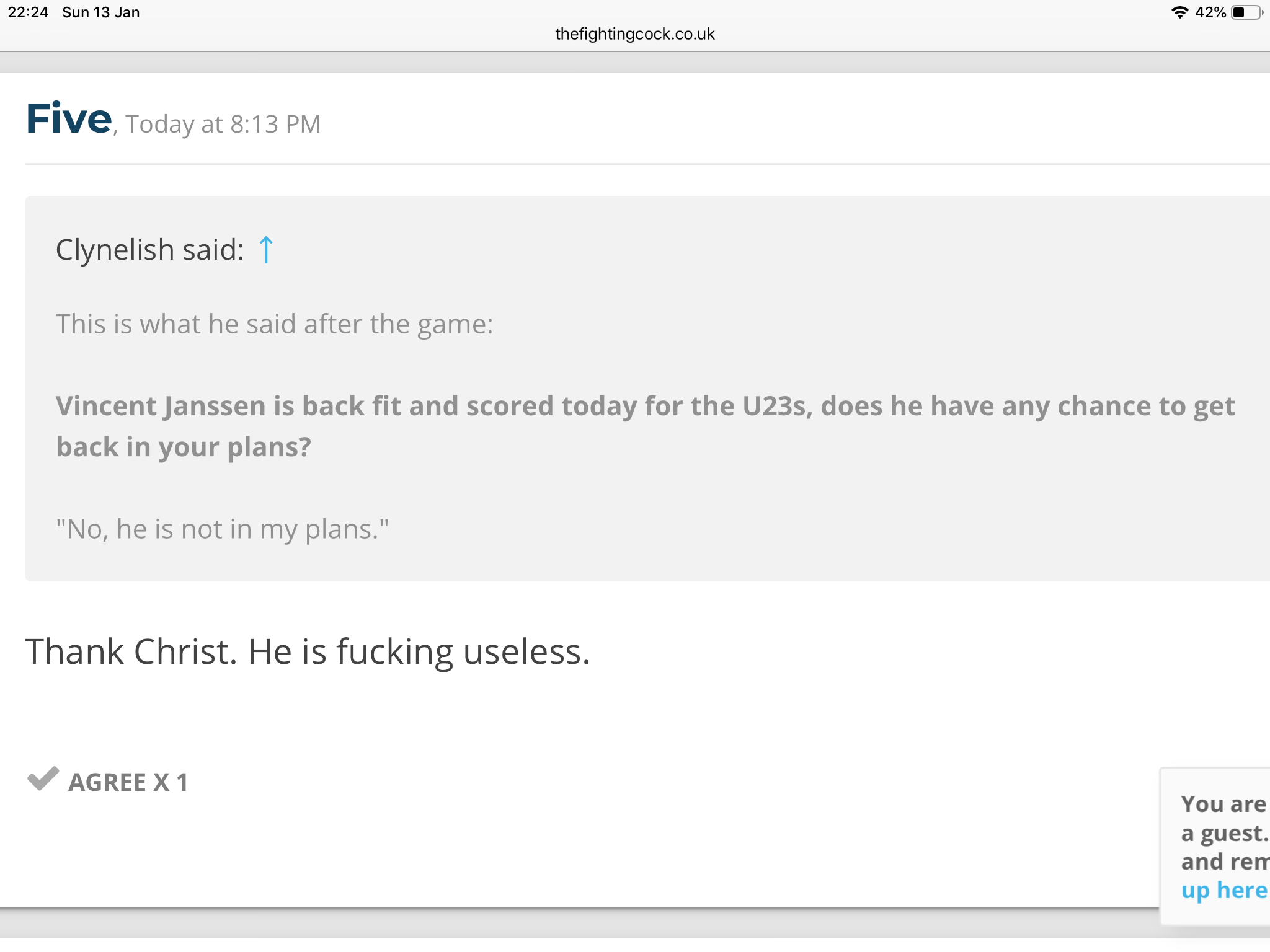This screenshot has height=952, width=1270.
Task: Select thefightingcock.co.uk address bar
Action: (x=635, y=34)
